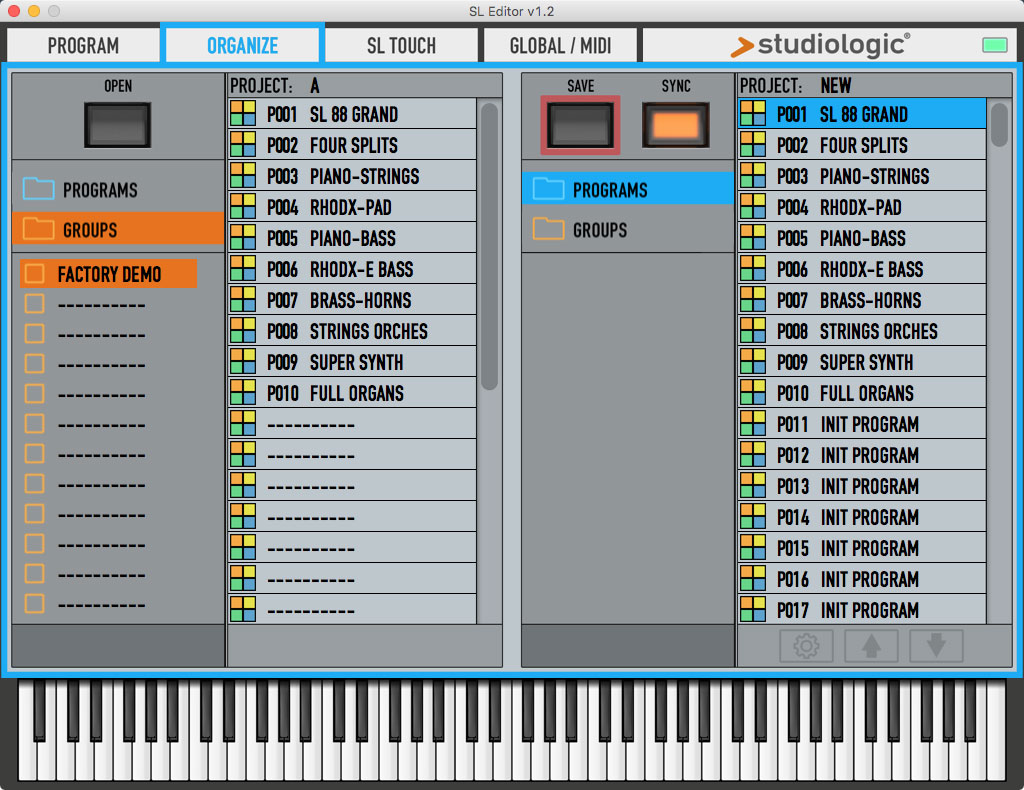Screen dimensions: 1024x790
Task: Select "P005 PIANO-BASS" in Project NEW
Action: click(862, 238)
